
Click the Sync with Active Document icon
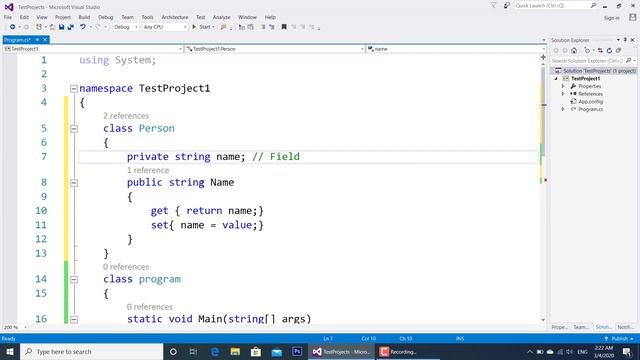[x=600, y=51]
